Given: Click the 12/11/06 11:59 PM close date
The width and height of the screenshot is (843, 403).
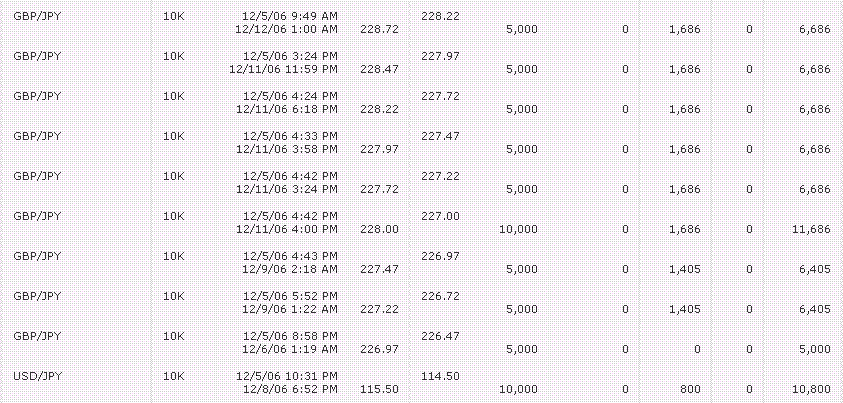Looking at the screenshot, I should click(283, 69).
